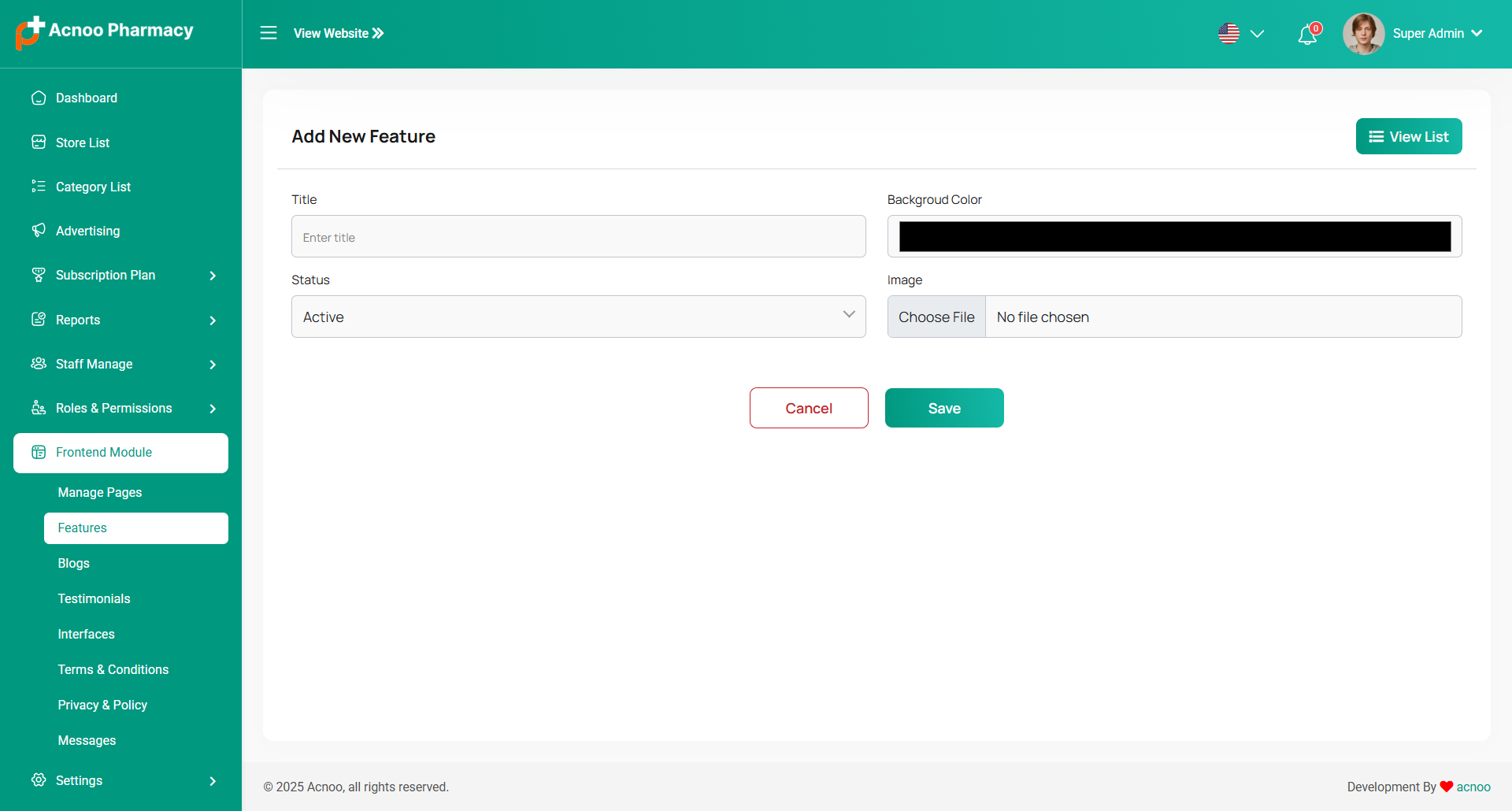Click the Super Admin avatar picture
The image size is (1512, 811).
[1363, 34]
